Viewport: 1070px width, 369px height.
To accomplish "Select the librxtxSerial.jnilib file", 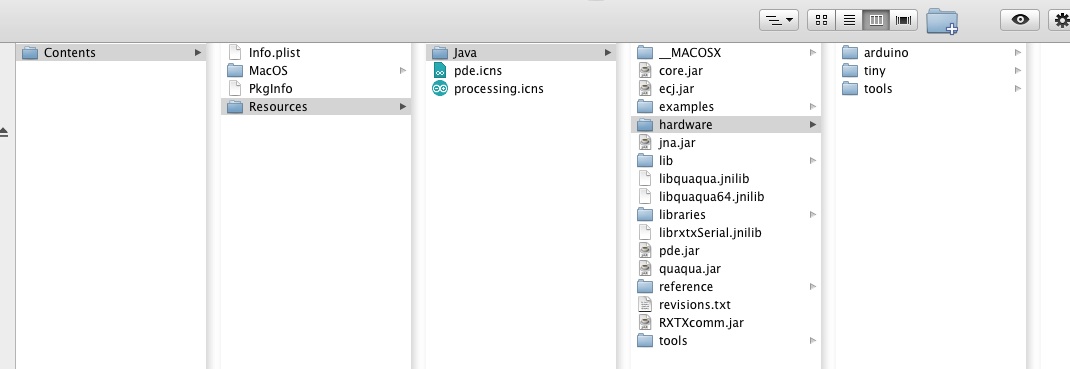I will (726, 233).
